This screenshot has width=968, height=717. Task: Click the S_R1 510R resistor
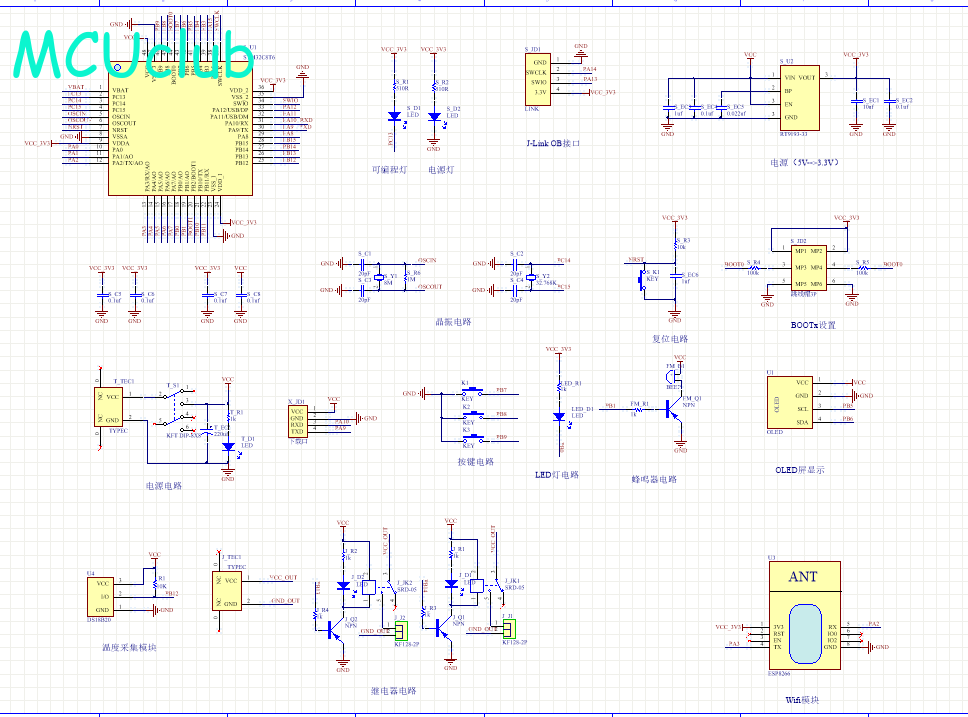tap(395, 86)
